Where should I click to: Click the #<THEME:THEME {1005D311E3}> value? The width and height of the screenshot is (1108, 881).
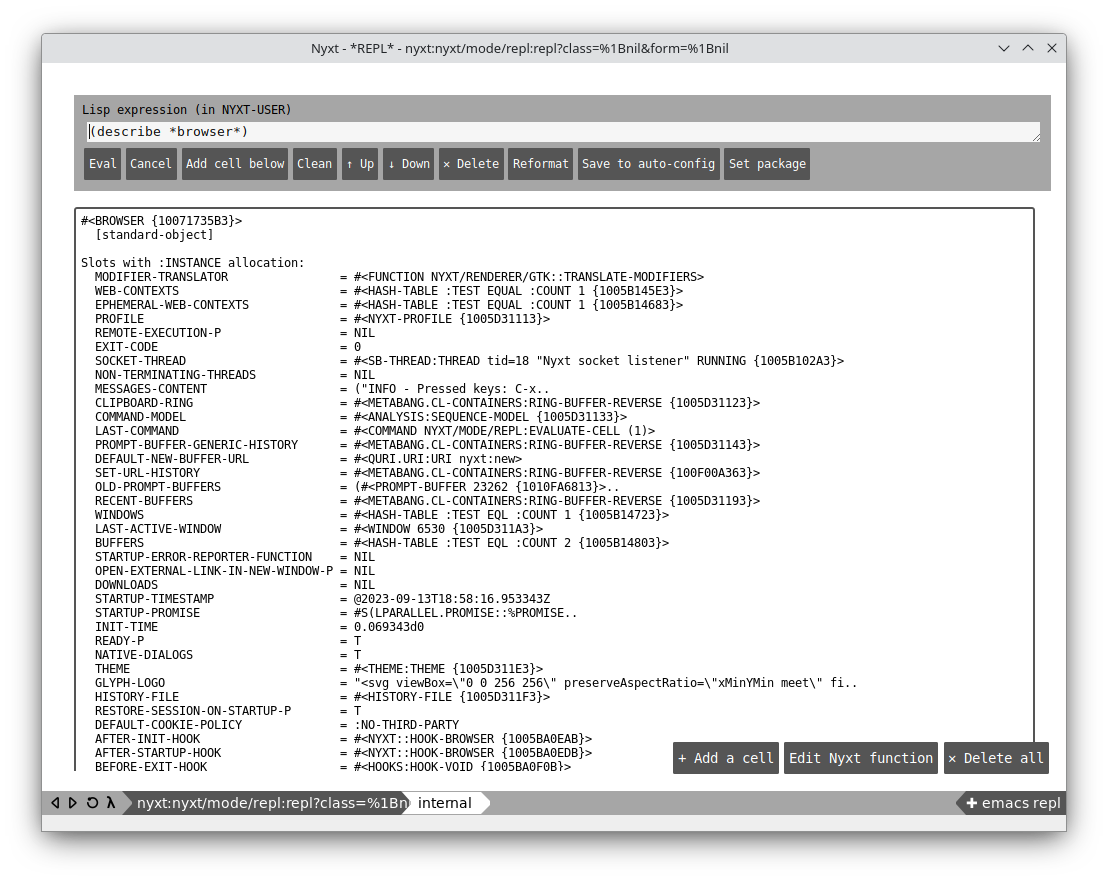449,669
